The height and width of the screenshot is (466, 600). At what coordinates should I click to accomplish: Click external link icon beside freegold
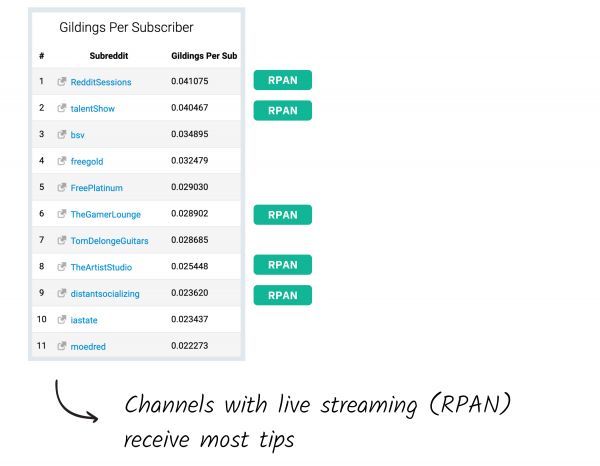click(62, 160)
